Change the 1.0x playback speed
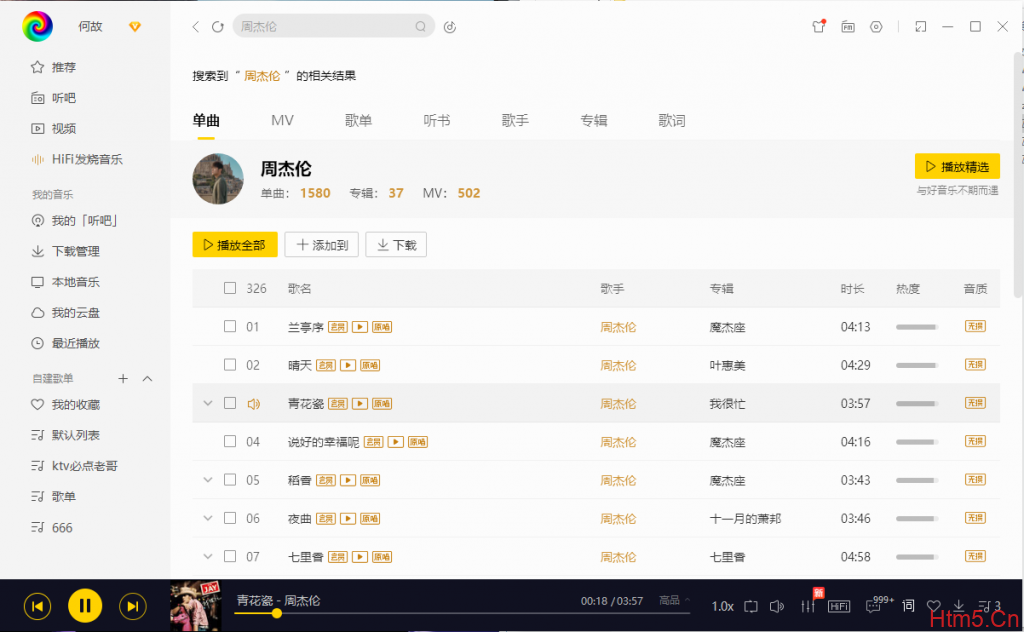The height and width of the screenshot is (632, 1024). (x=722, y=607)
